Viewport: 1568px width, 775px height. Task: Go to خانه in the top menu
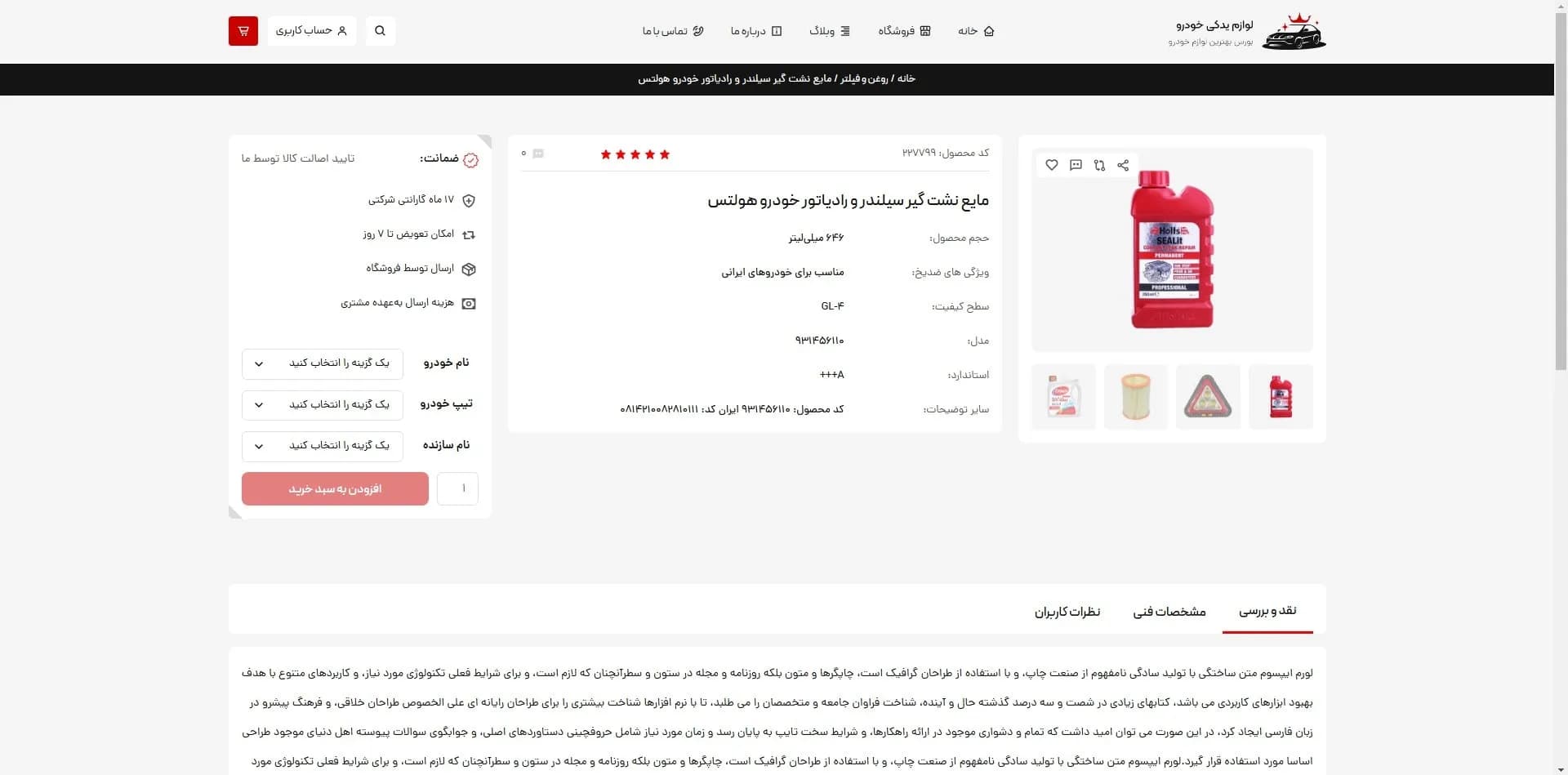[976, 31]
